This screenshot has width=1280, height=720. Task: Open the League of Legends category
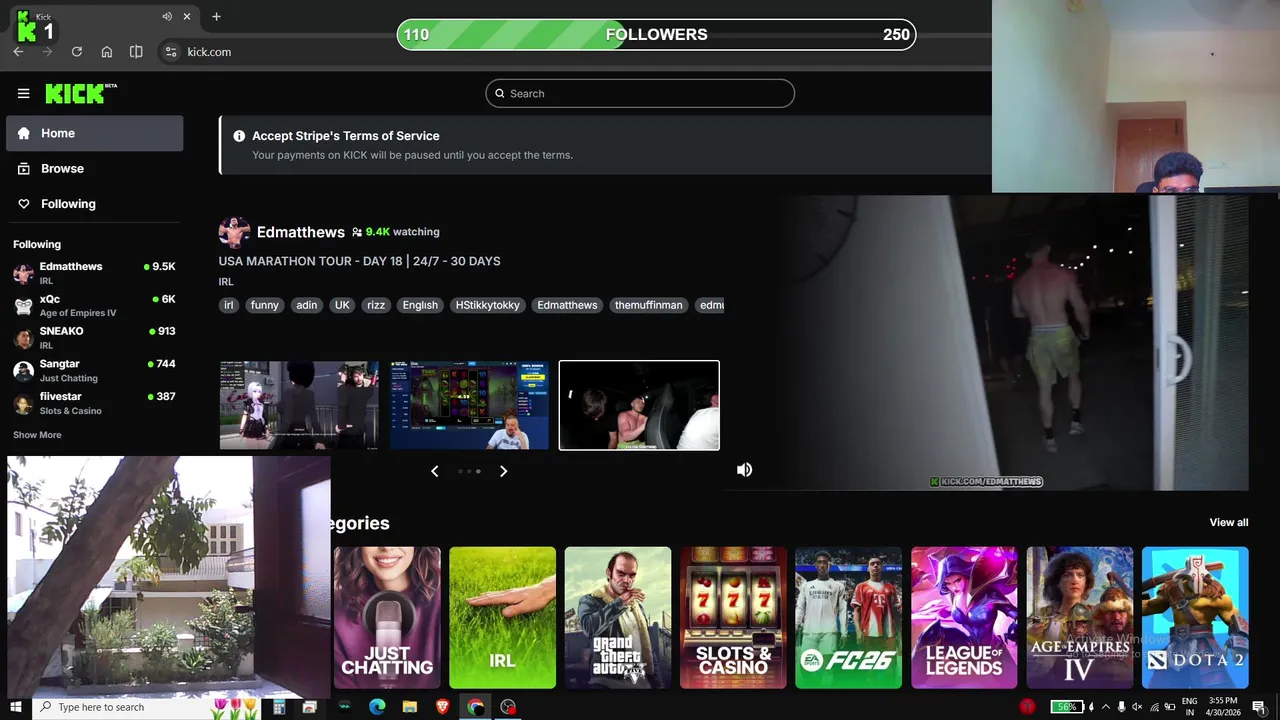coord(964,618)
